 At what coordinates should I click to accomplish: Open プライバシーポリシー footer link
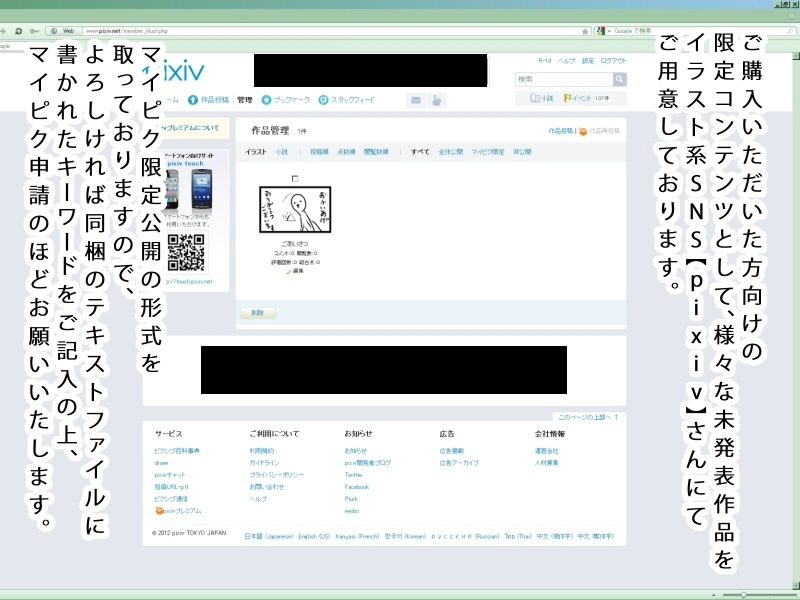point(277,475)
